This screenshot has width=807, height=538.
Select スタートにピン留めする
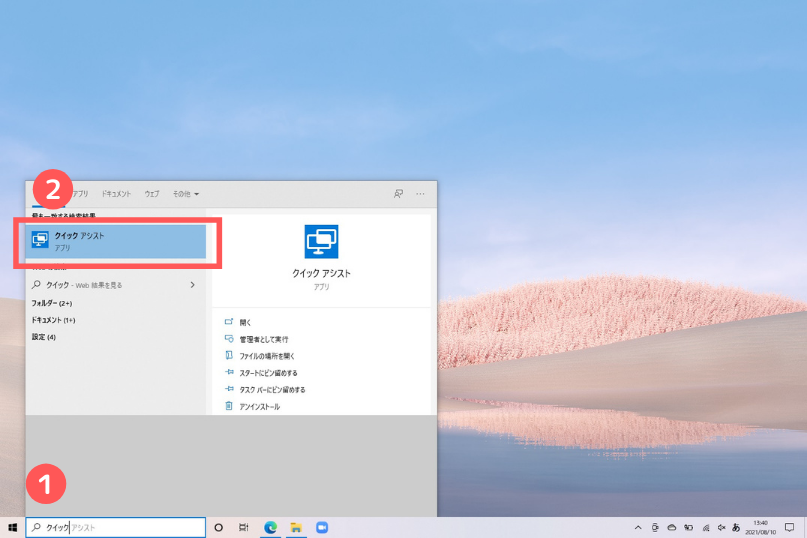click(x=269, y=373)
